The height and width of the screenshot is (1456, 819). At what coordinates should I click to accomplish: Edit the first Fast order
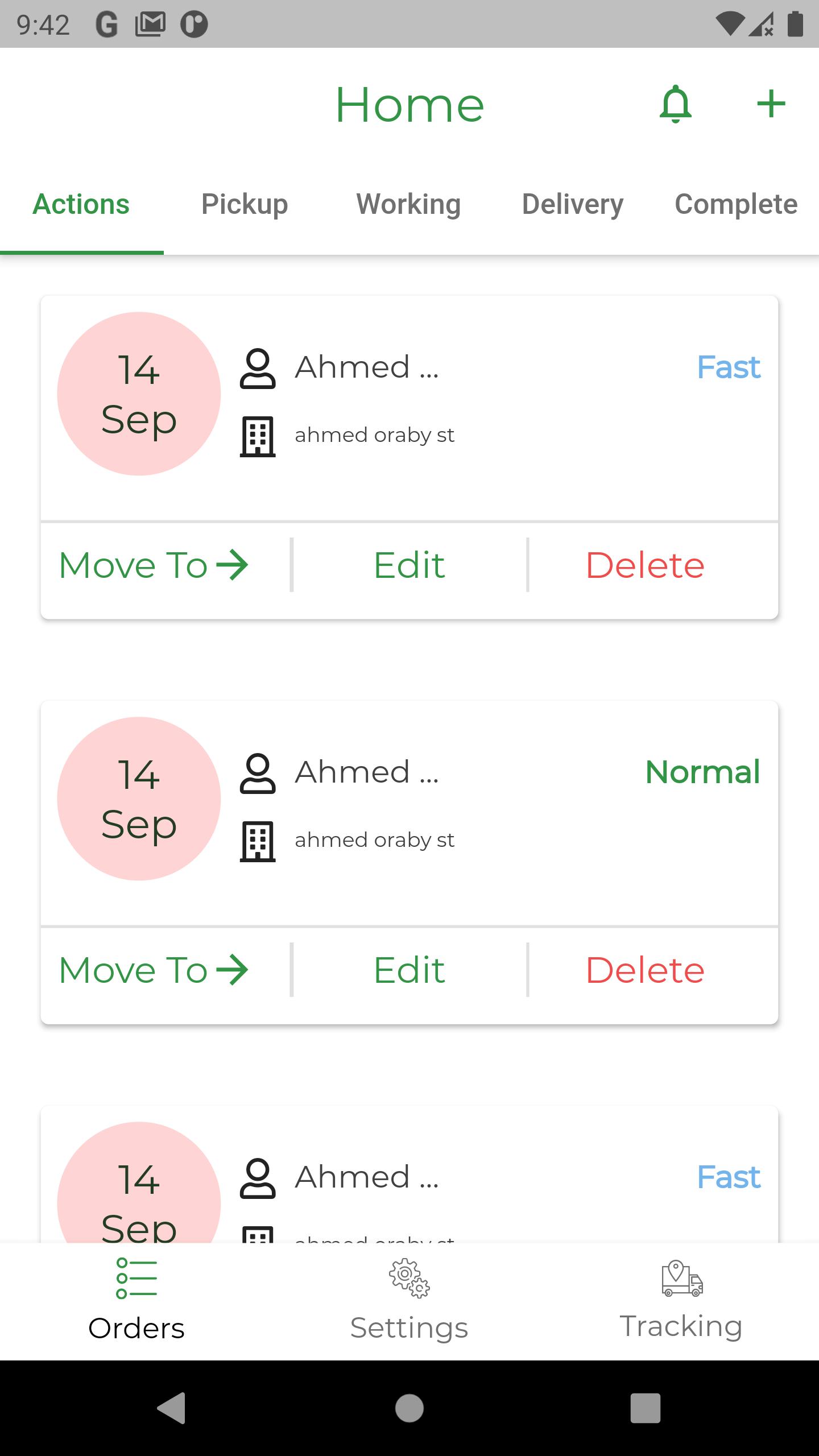click(x=409, y=565)
